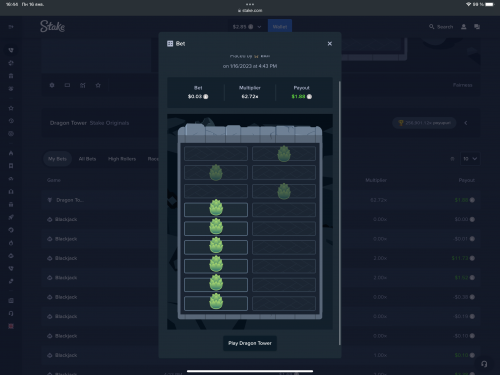Screen dimensions: 500x375
Task: Open the browser three-dots menu at top
Action: [250, 4]
